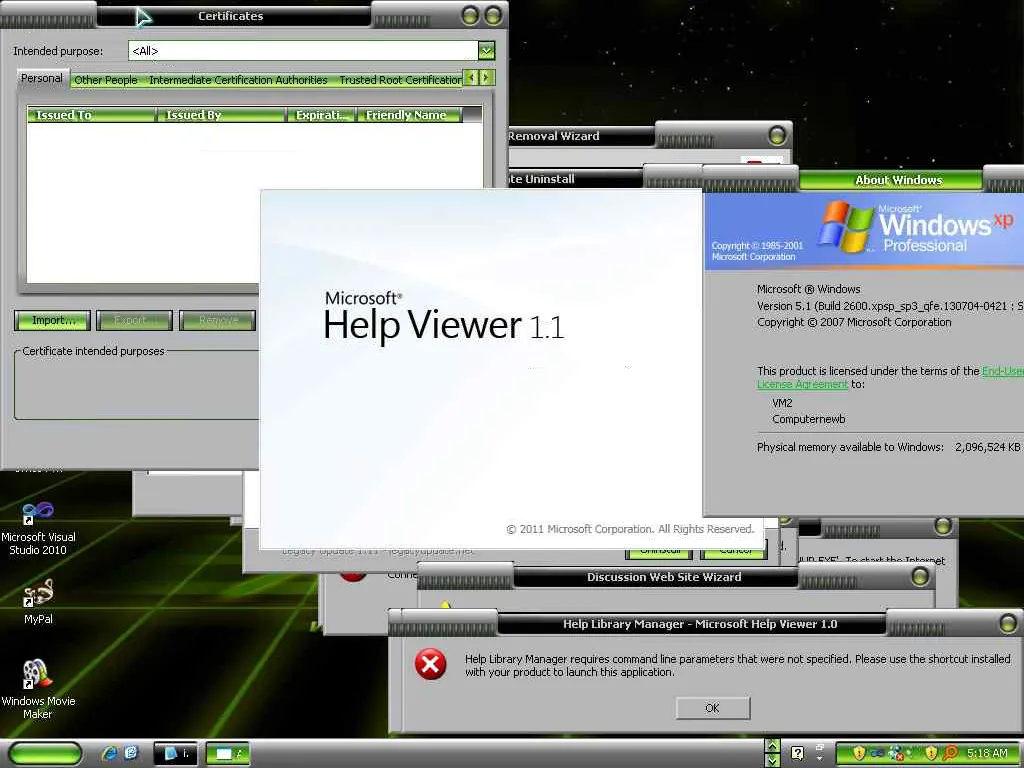Open the End-User License Agreement link
1024x768 pixels.
[889, 377]
